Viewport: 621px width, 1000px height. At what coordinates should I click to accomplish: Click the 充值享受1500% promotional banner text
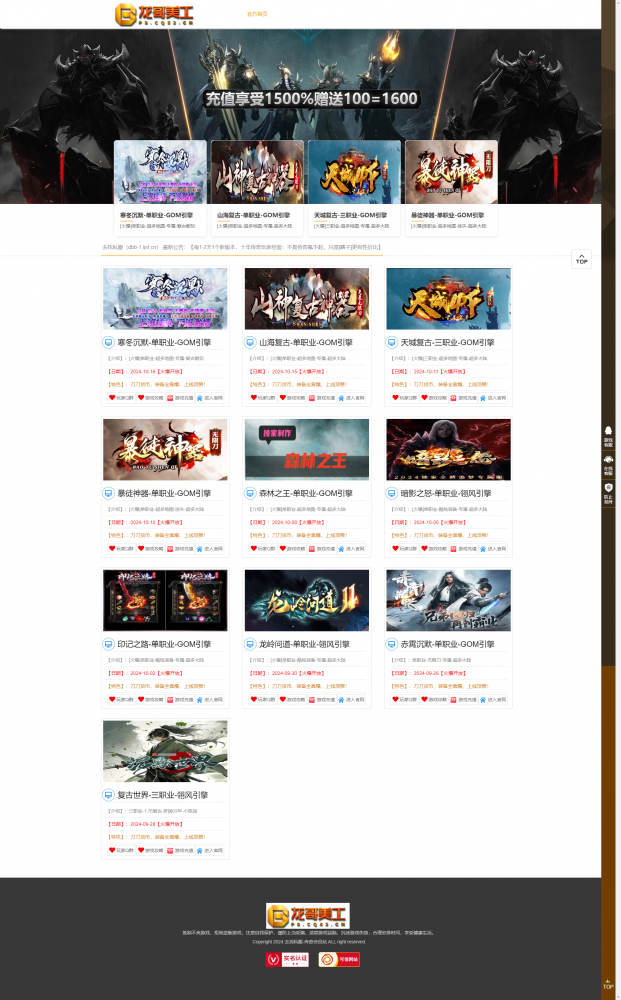click(311, 99)
